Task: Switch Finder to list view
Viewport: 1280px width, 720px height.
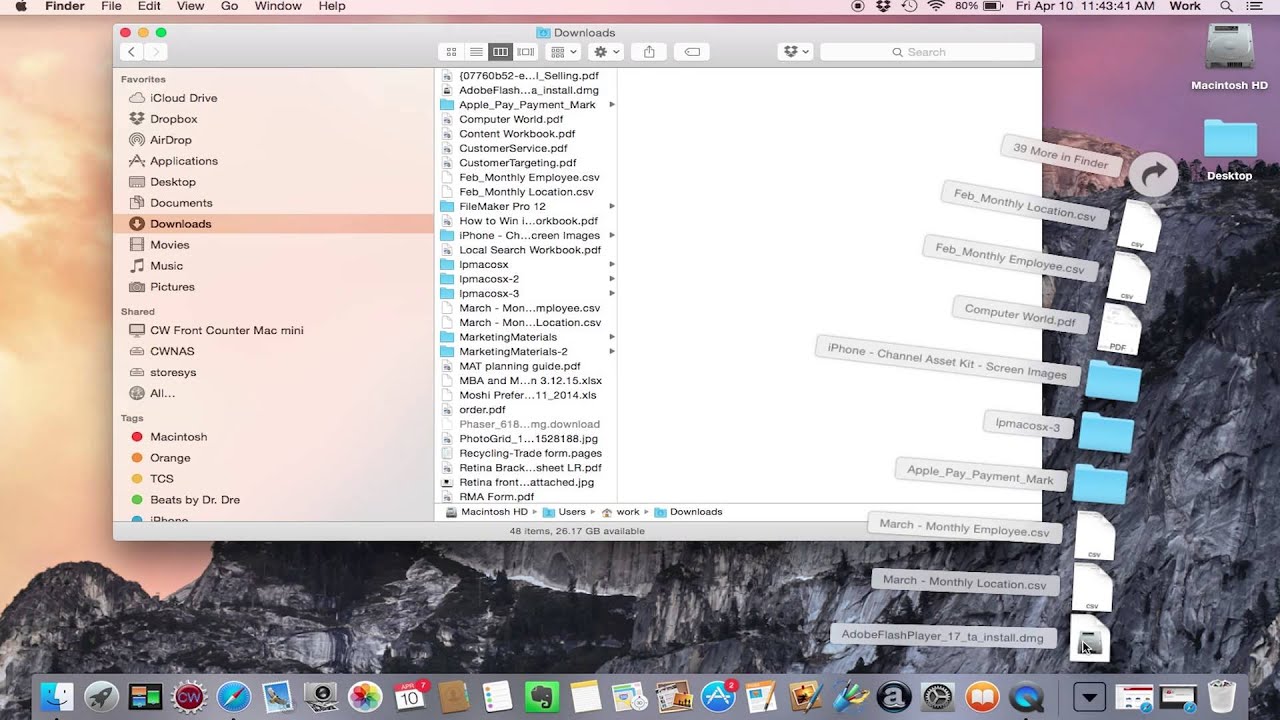Action: [x=476, y=52]
